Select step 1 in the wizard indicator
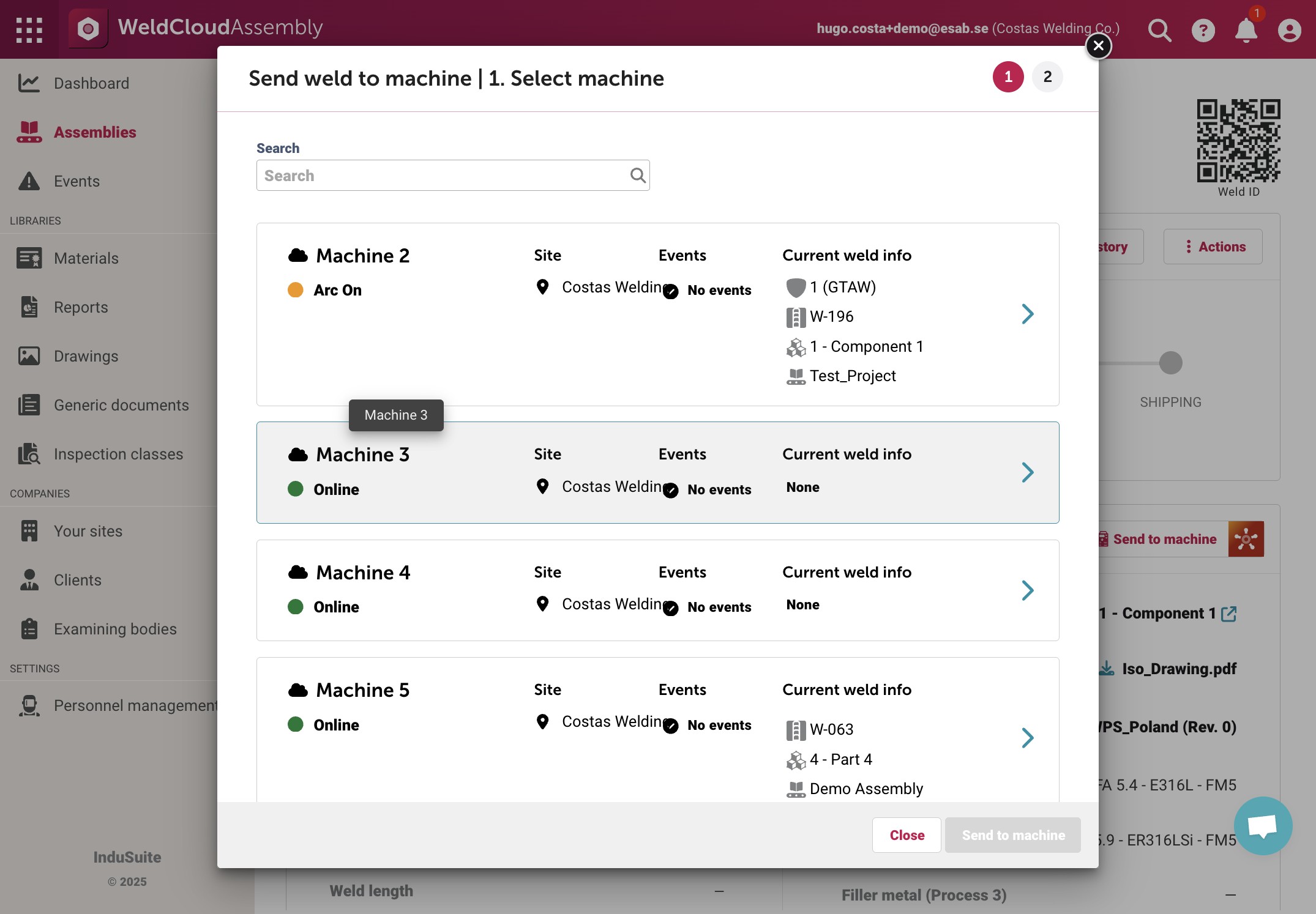Viewport: 1316px width, 914px height. (x=1008, y=77)
